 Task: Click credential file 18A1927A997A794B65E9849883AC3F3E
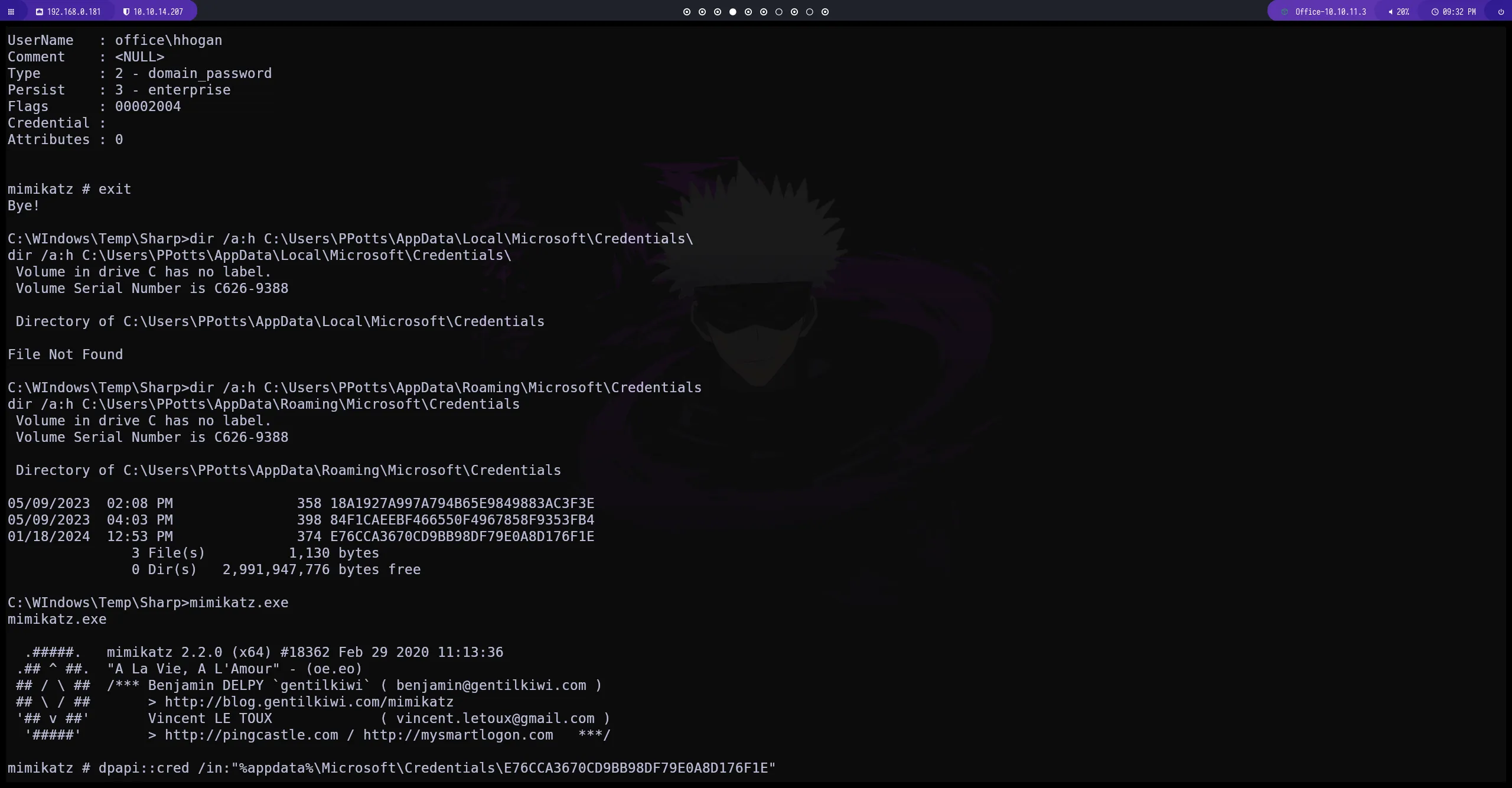(x=462, y=503)
